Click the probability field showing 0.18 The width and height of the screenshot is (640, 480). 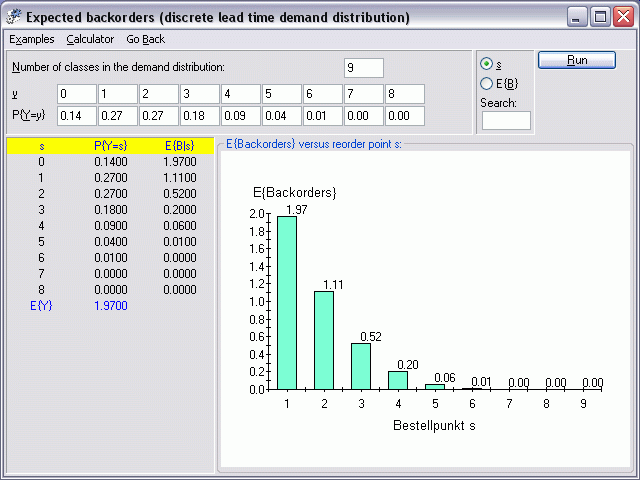(x=198, y=116)
